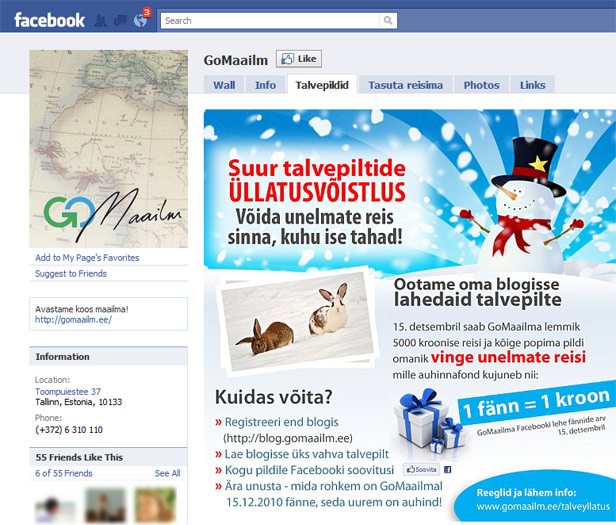Click the Kuidas võita? heading
The height and width of the screenshot is (525, 616).
274,397
